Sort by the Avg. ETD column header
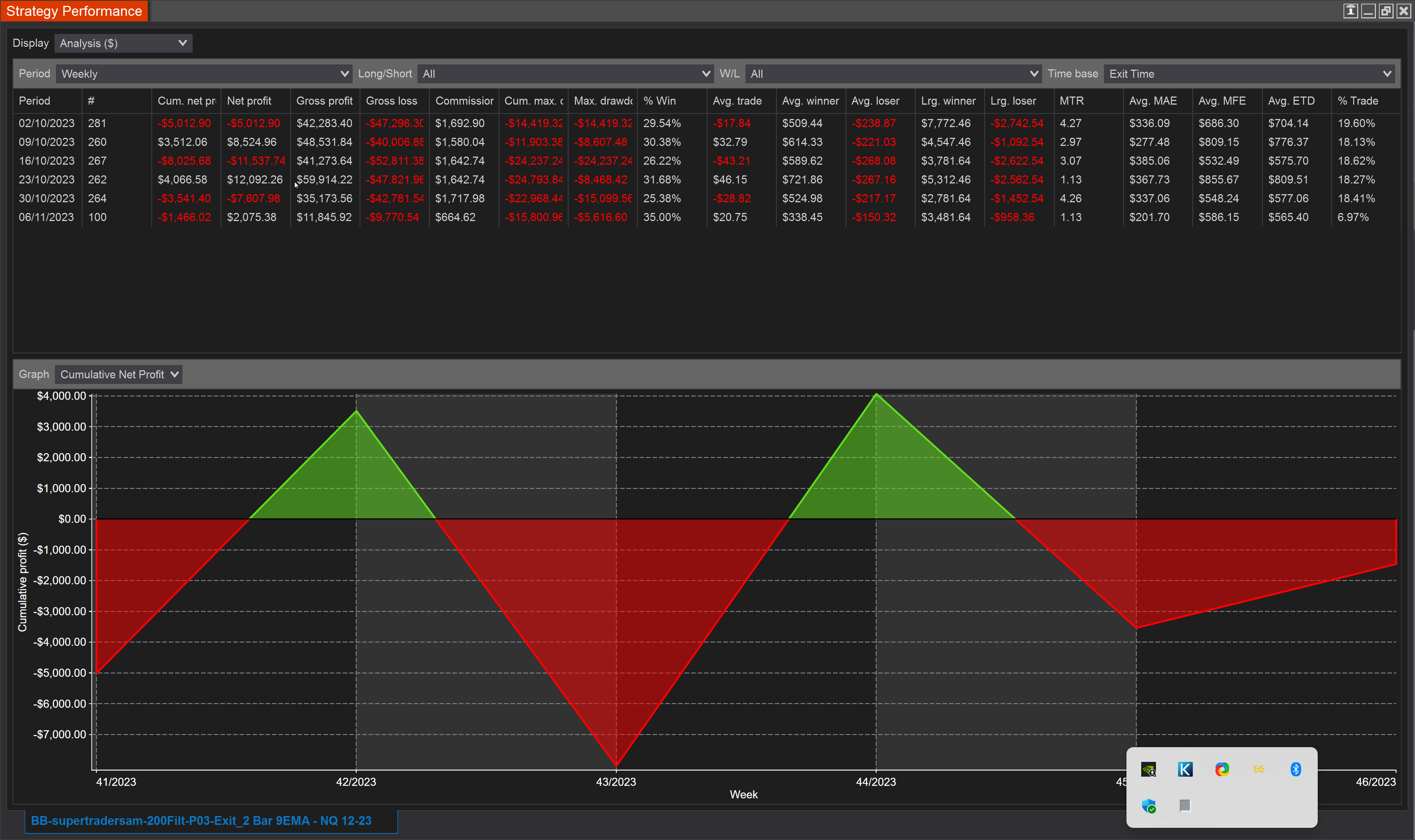 coord(1297,101)
